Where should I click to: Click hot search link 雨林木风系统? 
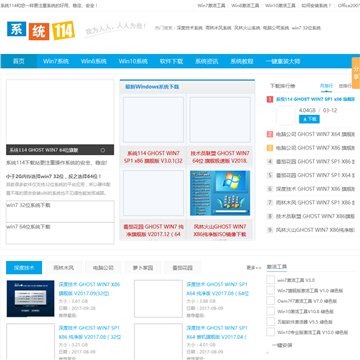point(218,28)
